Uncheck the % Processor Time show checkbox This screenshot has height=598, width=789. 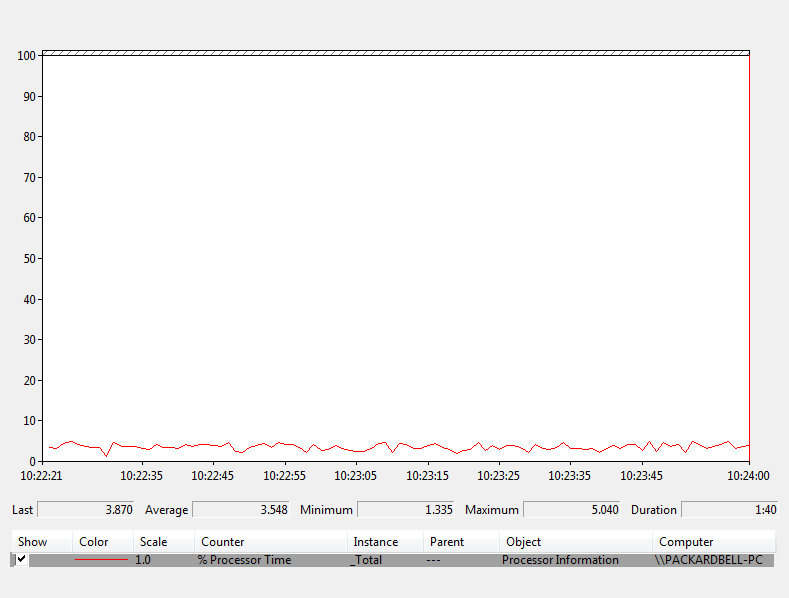pos(21,559)
